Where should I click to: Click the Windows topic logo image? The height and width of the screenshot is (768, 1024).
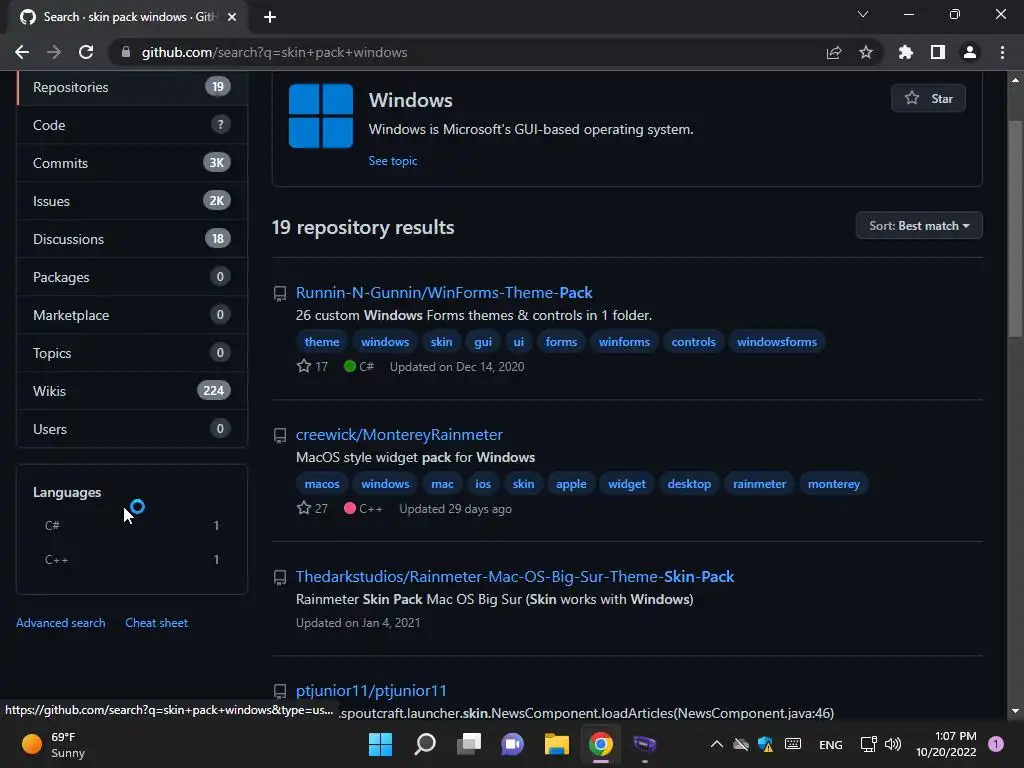(x=321, y=116)
